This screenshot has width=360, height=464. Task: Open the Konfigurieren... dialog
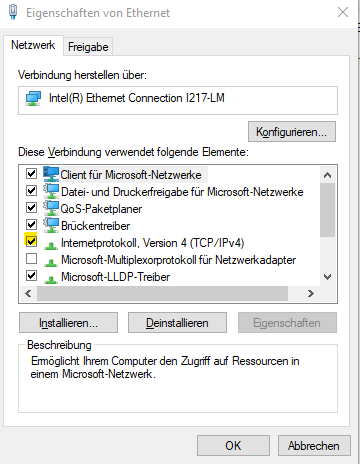(x=292, y=132)
